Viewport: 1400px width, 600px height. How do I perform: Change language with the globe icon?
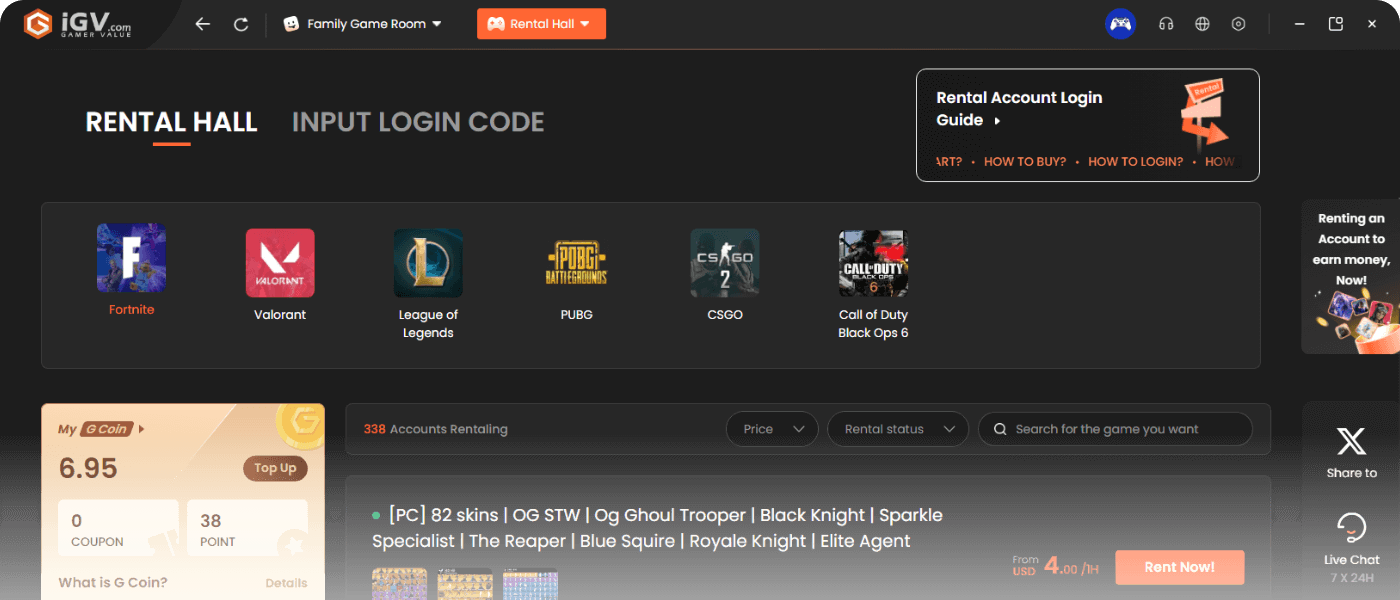(1202, 24)
